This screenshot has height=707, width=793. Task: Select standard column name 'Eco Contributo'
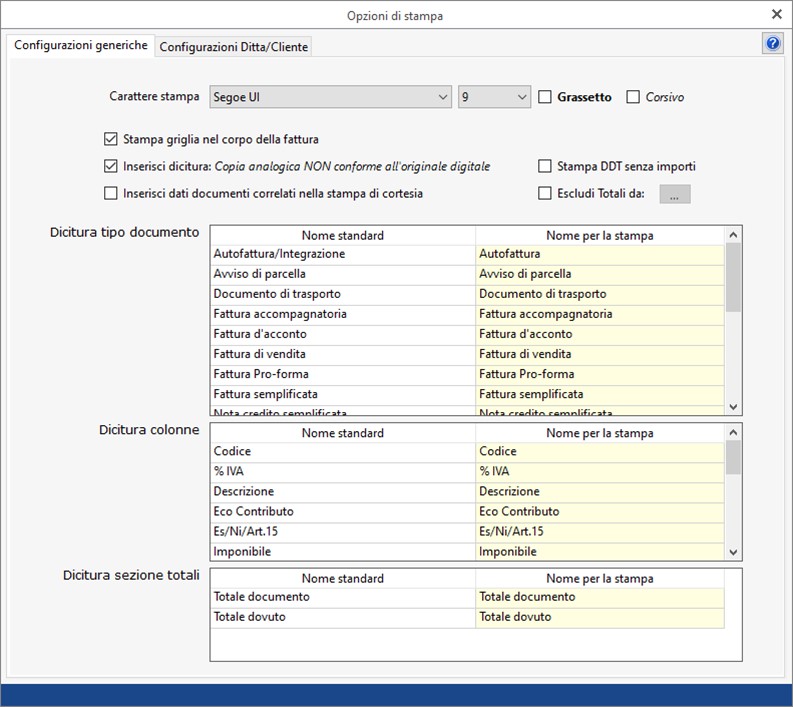pos(343,511)
